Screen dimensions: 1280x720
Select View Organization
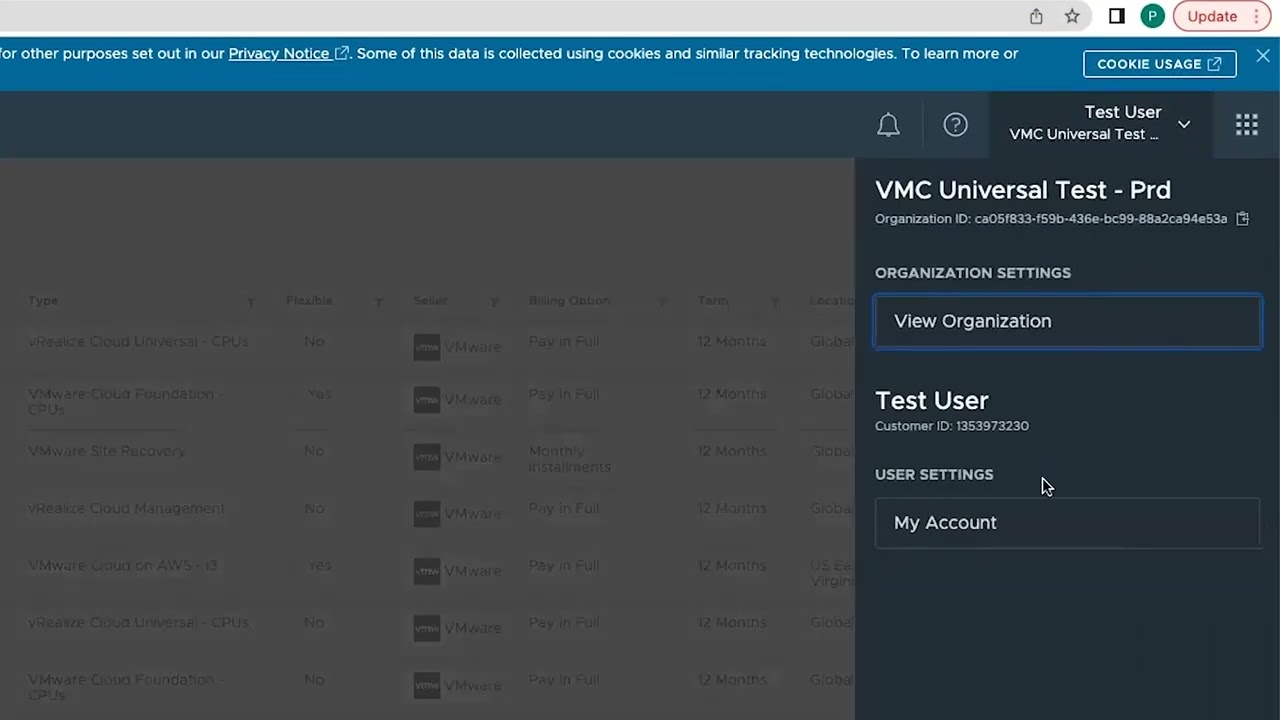pyautogui.click(x=1067, y=321)
